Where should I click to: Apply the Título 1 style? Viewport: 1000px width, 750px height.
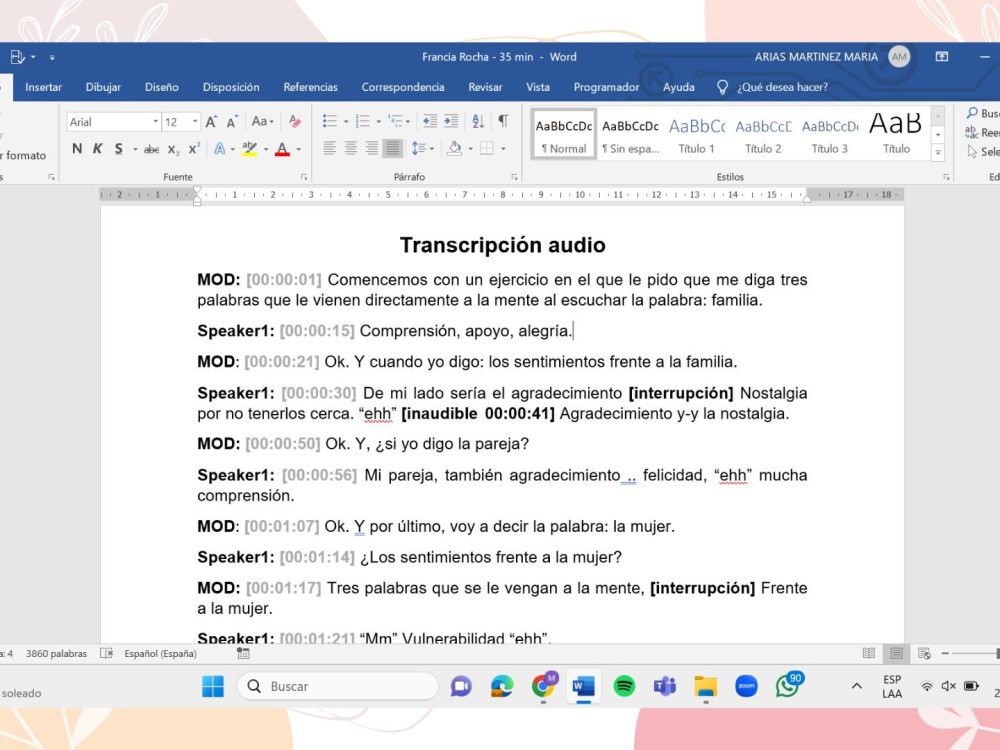coord(696,133)
